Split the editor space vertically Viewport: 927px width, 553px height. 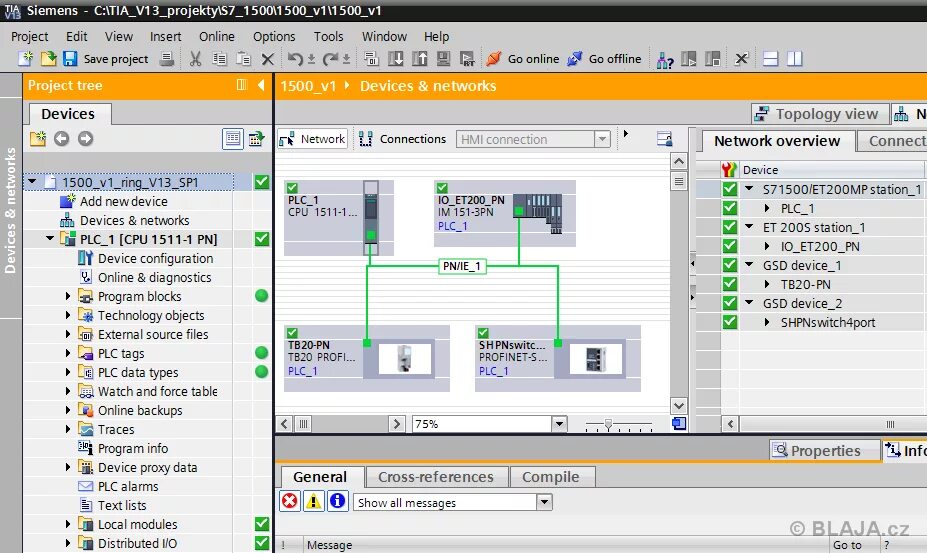795,59
